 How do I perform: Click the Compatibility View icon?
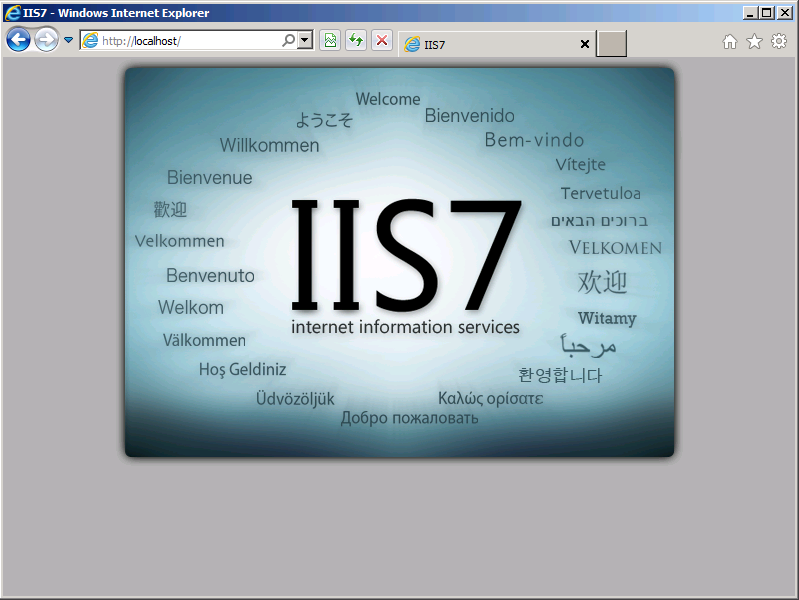pyautogui.click(x=330, y=40)
